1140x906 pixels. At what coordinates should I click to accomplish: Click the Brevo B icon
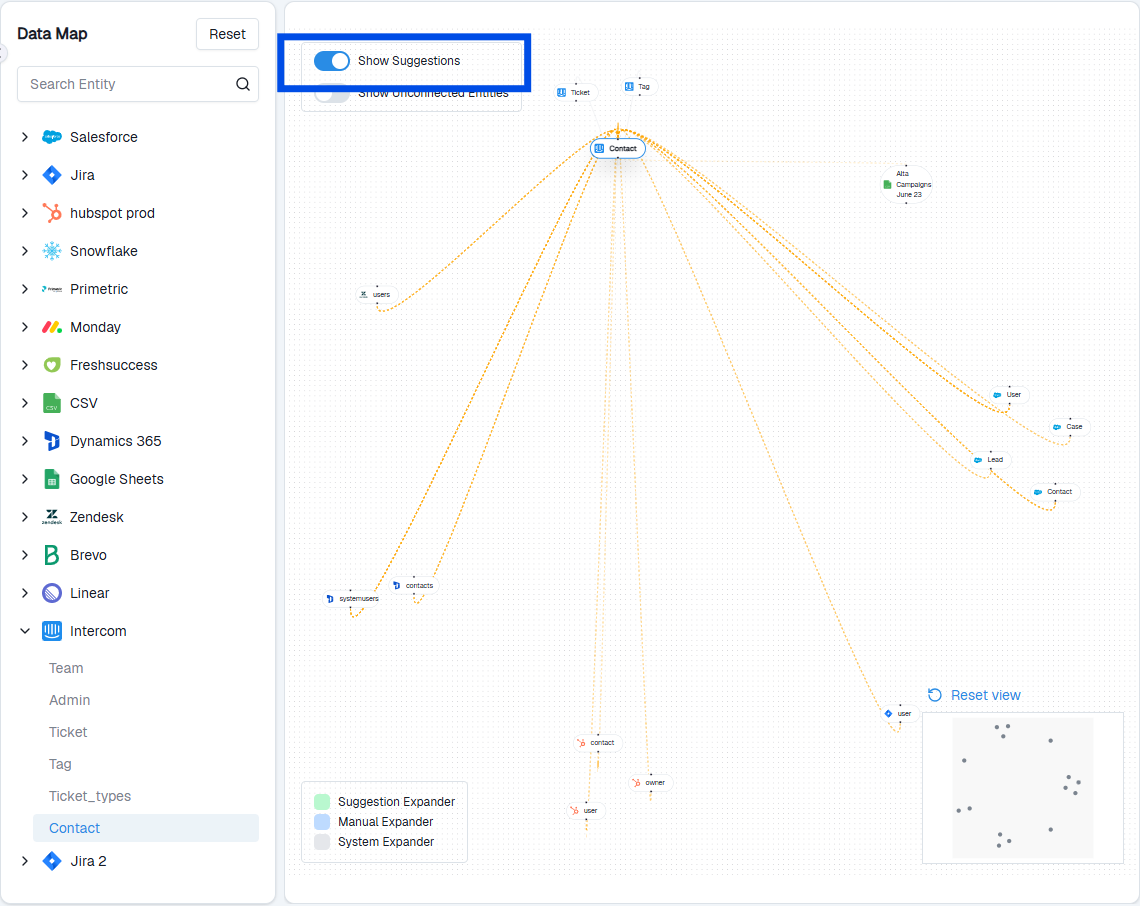(52, 555)
